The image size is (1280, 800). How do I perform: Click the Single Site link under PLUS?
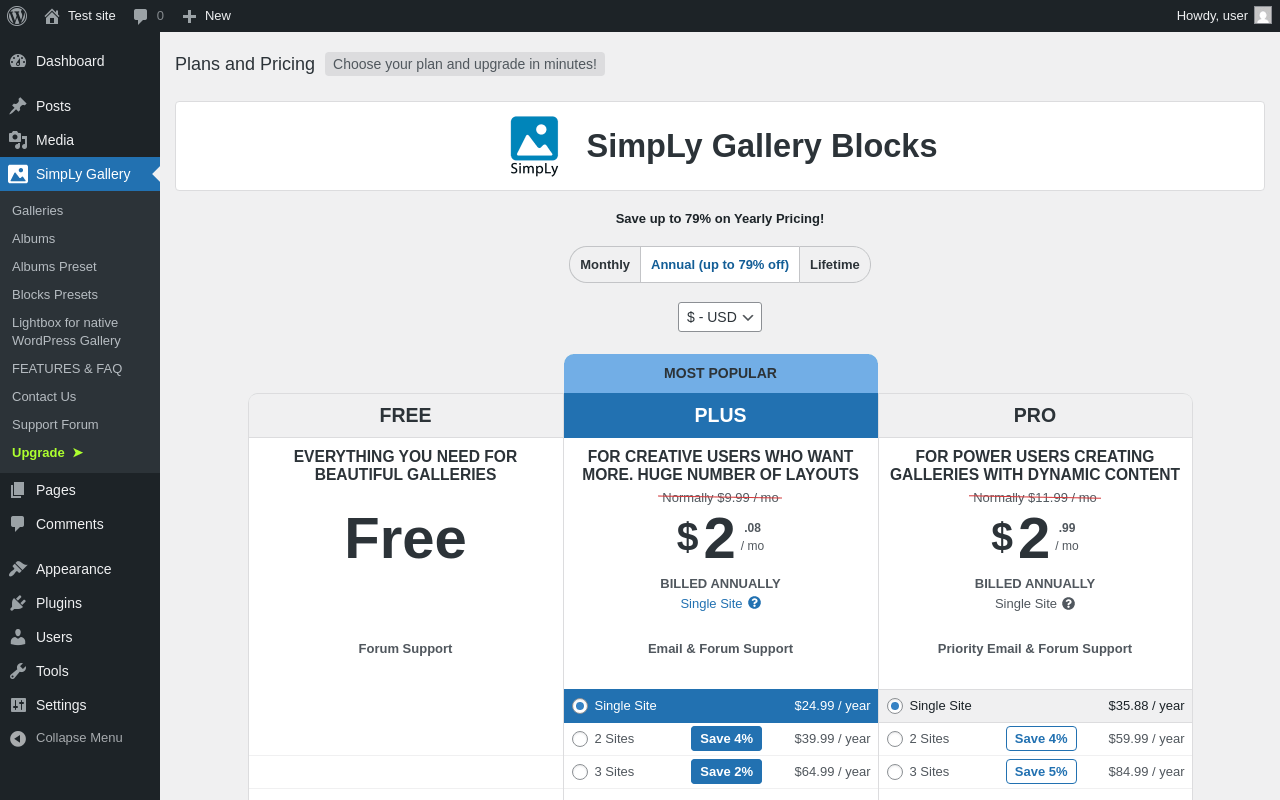[711, 604]
